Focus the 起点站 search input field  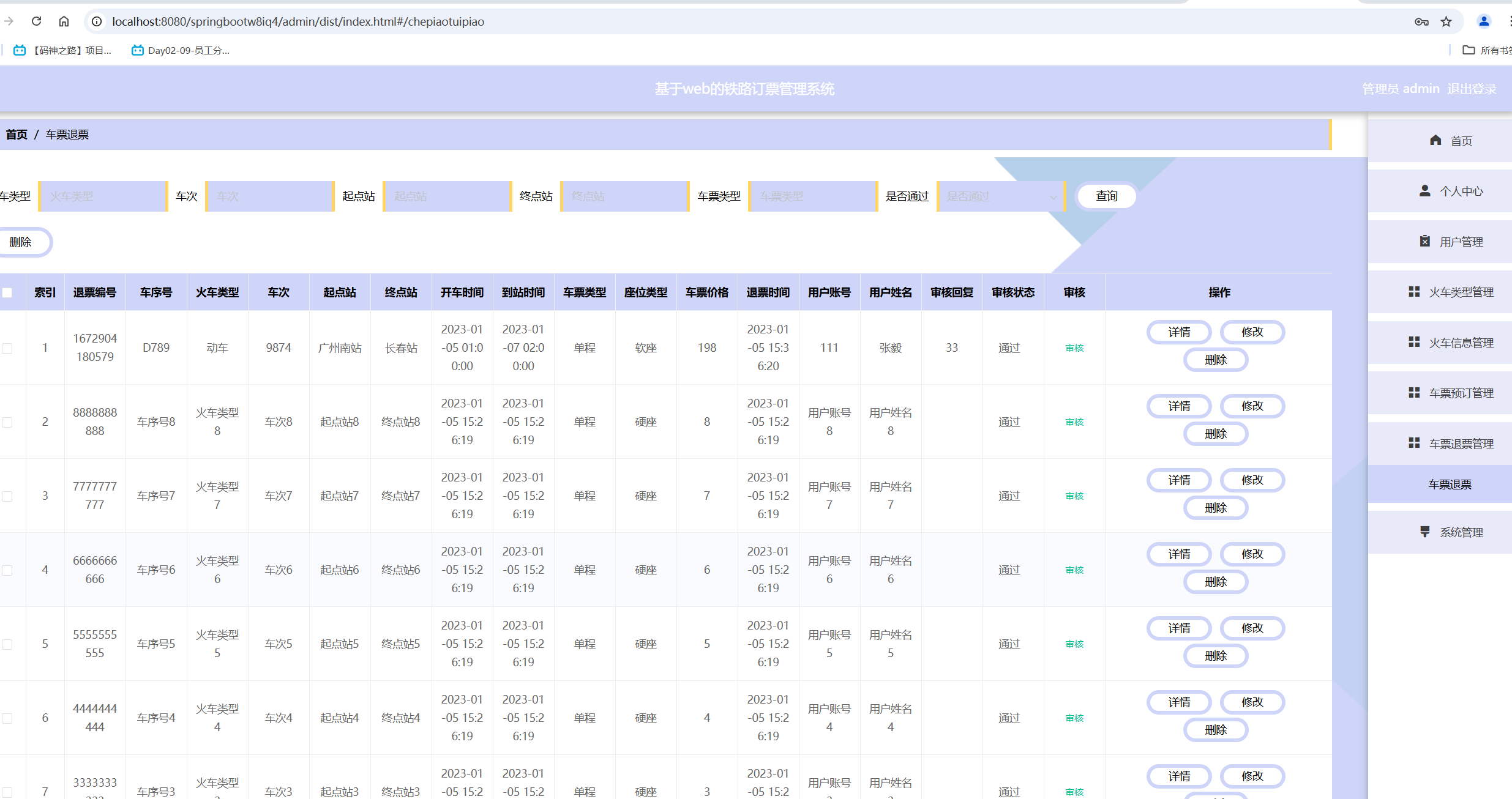tap(447, 196)
